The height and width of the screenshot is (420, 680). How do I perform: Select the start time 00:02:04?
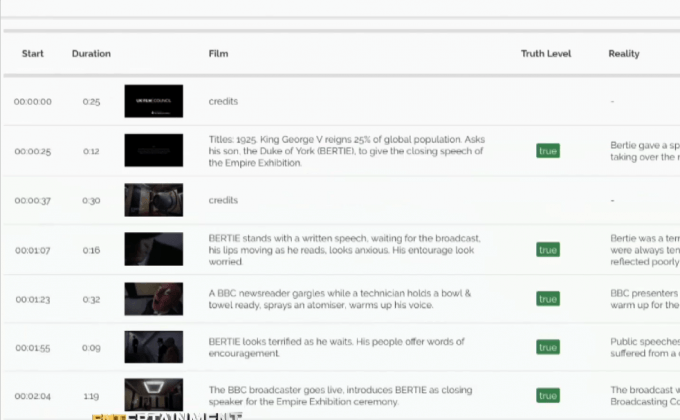pyautogui.click(x=33, y=396)
